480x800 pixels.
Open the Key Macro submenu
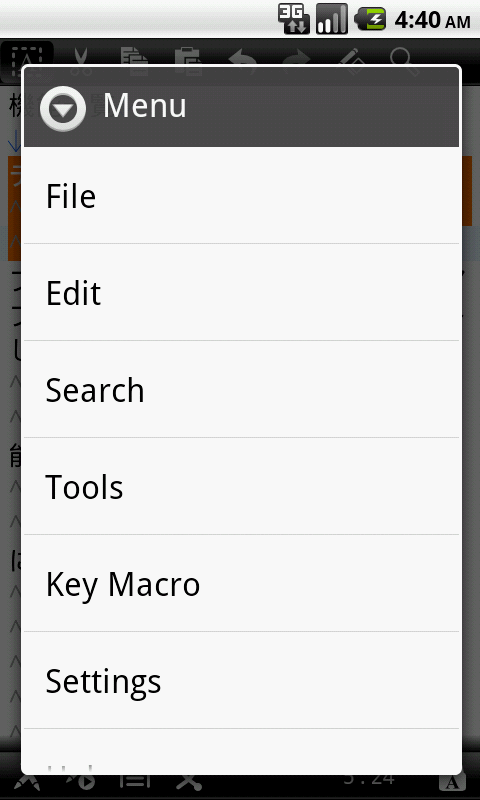click(x=241, y=583)
